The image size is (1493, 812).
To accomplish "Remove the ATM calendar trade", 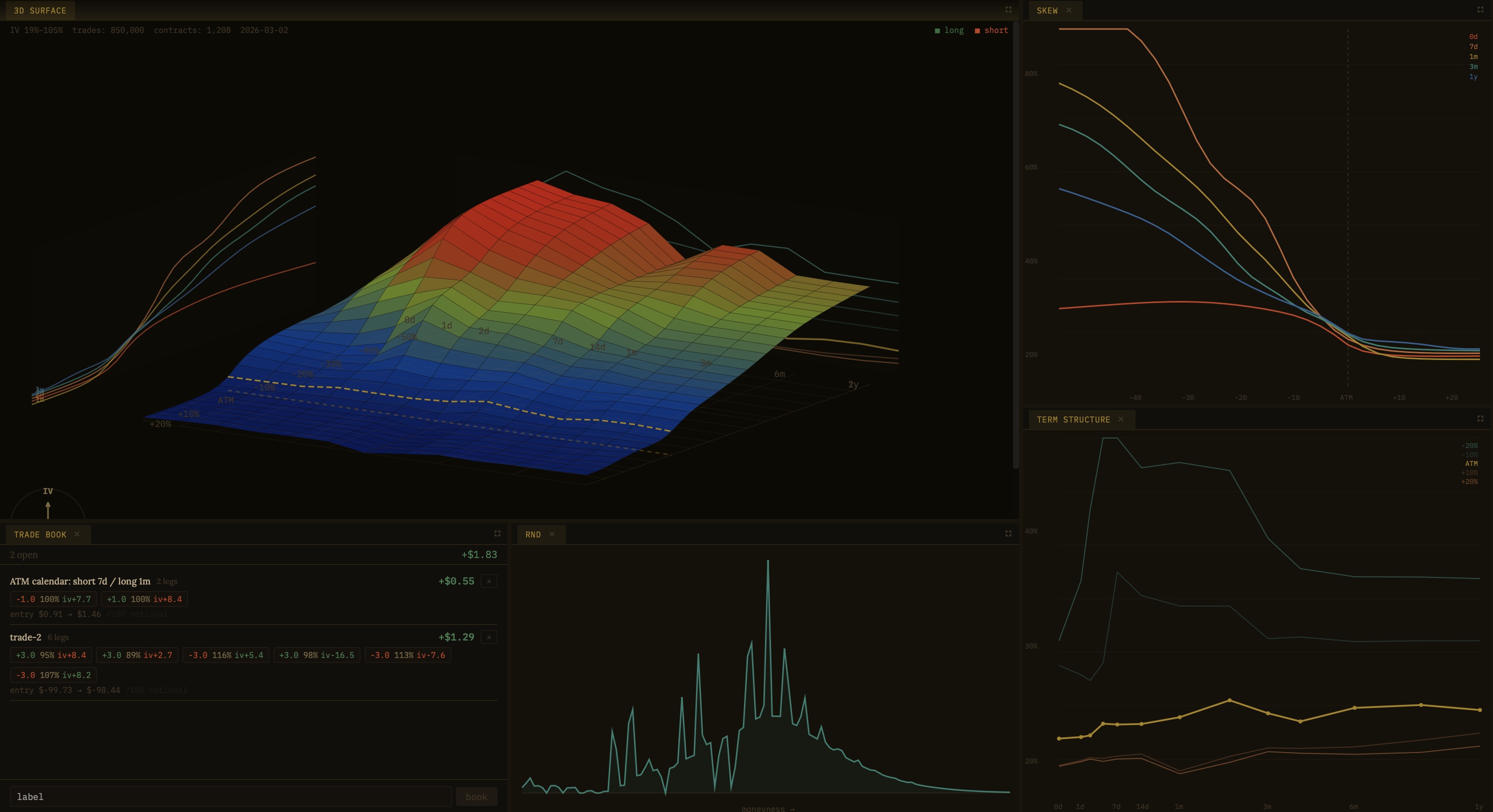I will pyautogui.click(x=488, y=581).
